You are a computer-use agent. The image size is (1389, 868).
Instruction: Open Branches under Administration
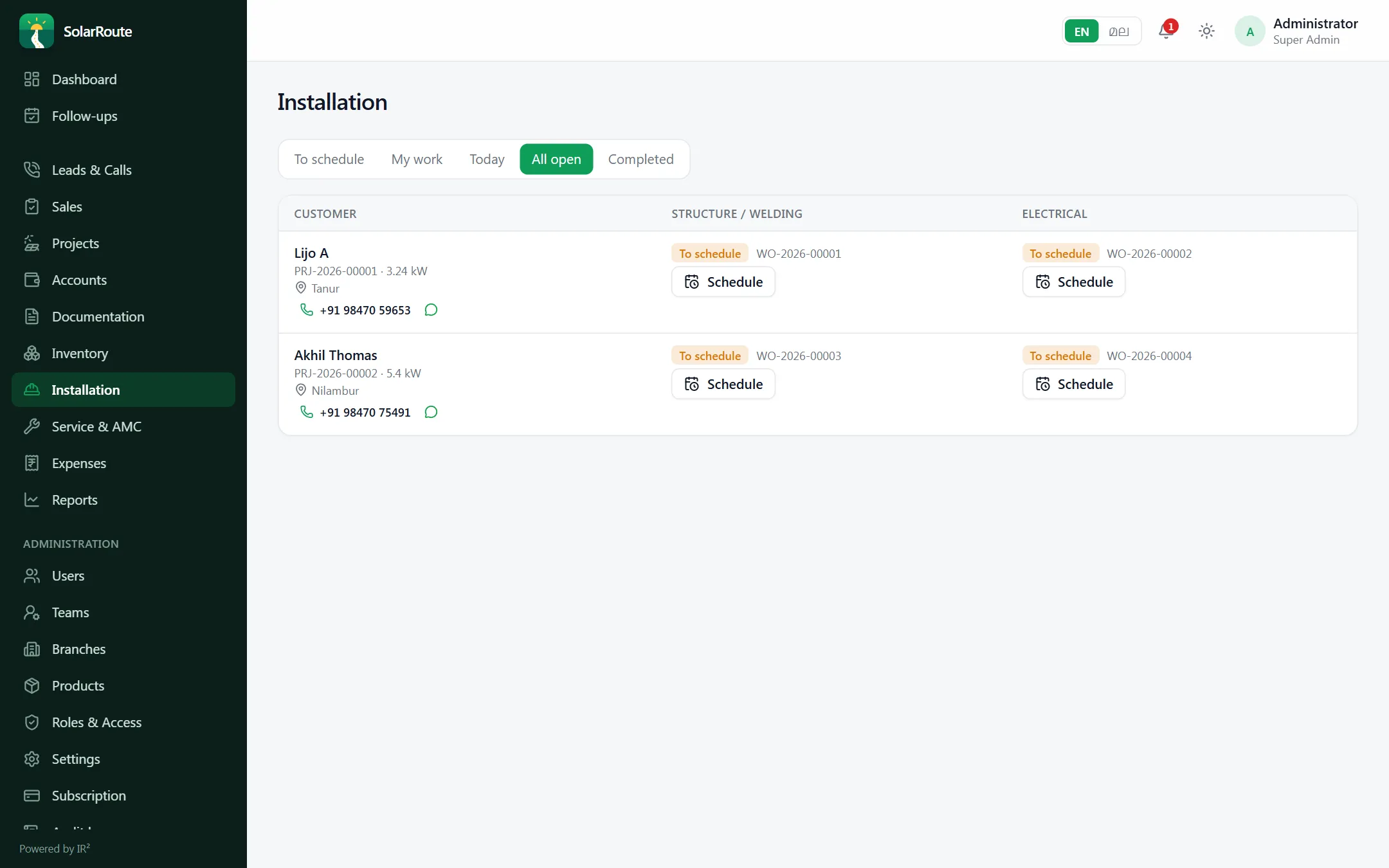(123, 649)
